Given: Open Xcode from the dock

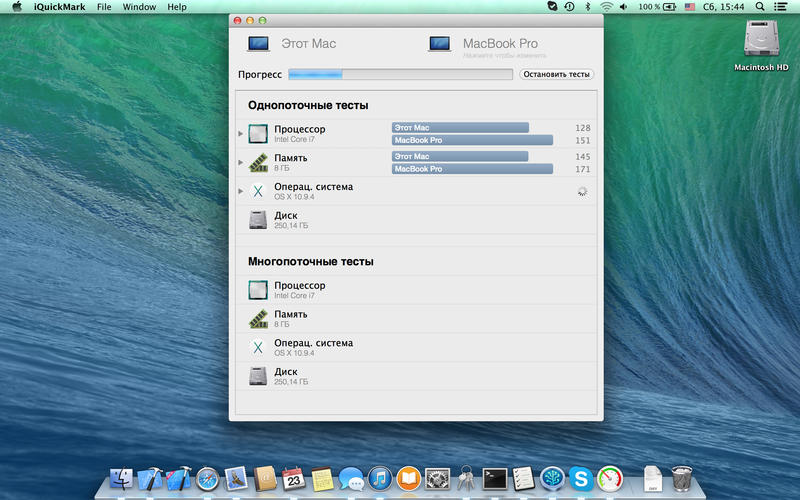Looking at the screenshot, I should (150, 479).
